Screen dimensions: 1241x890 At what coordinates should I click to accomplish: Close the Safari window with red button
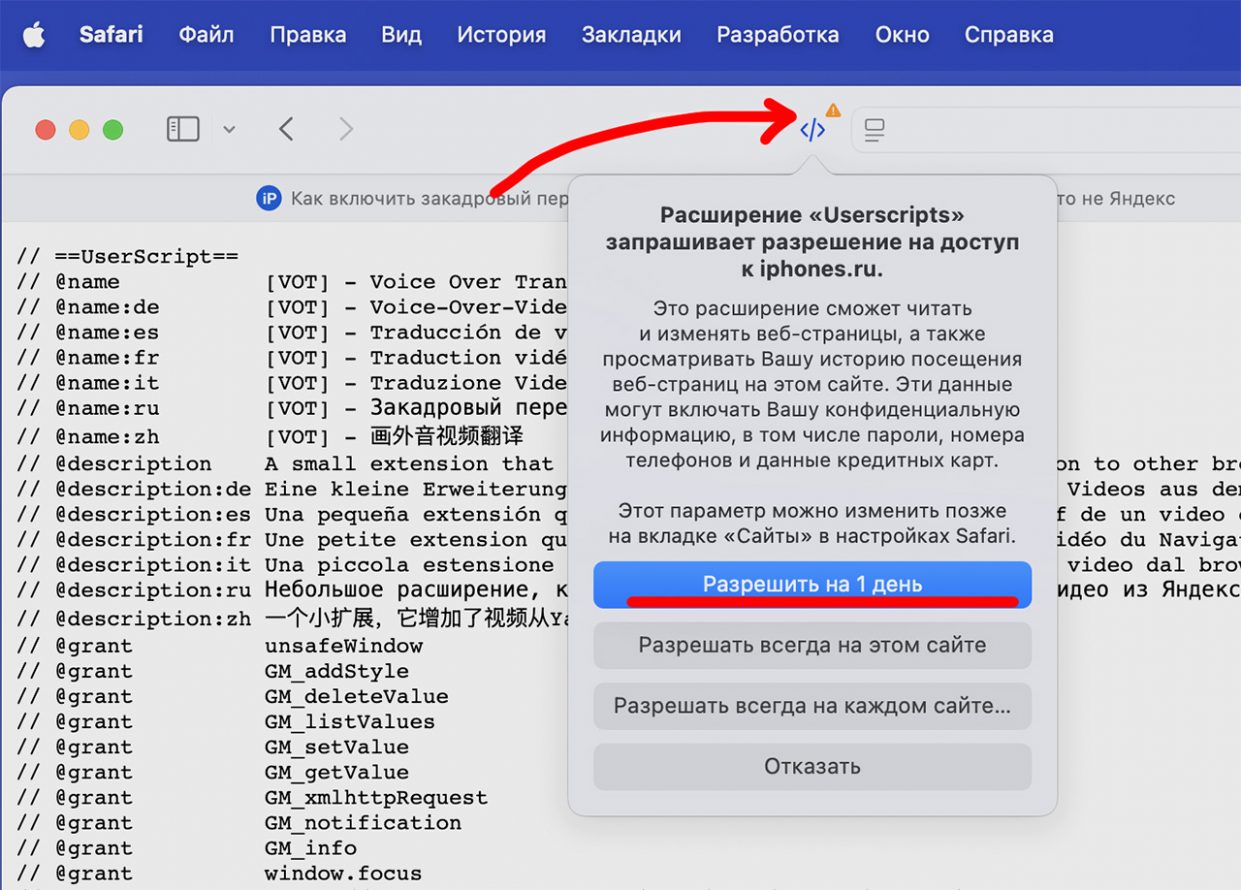[45, 130]
